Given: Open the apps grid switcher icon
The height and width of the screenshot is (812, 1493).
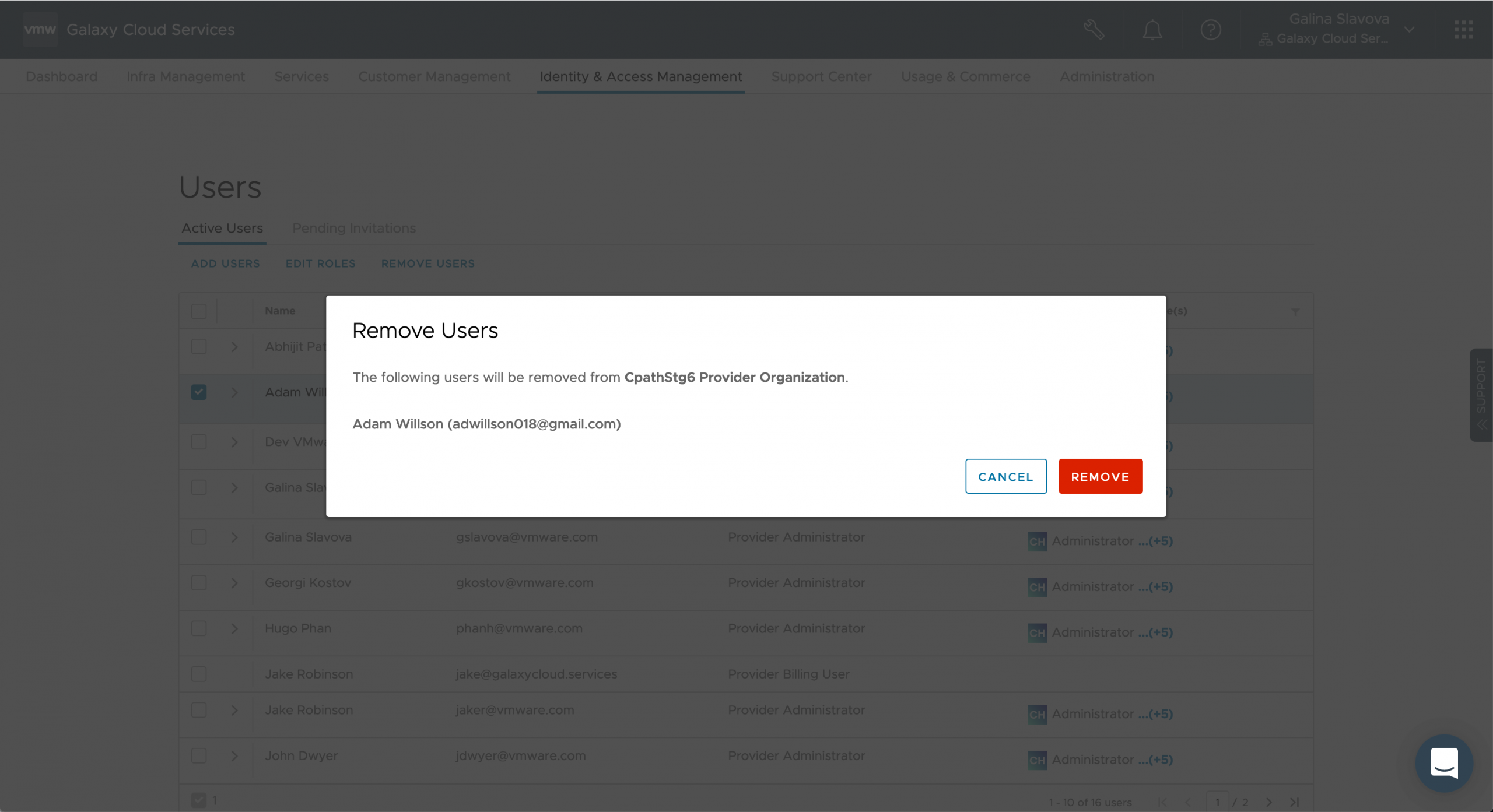Looking at the screenshot, I should tap(1463, 29).
